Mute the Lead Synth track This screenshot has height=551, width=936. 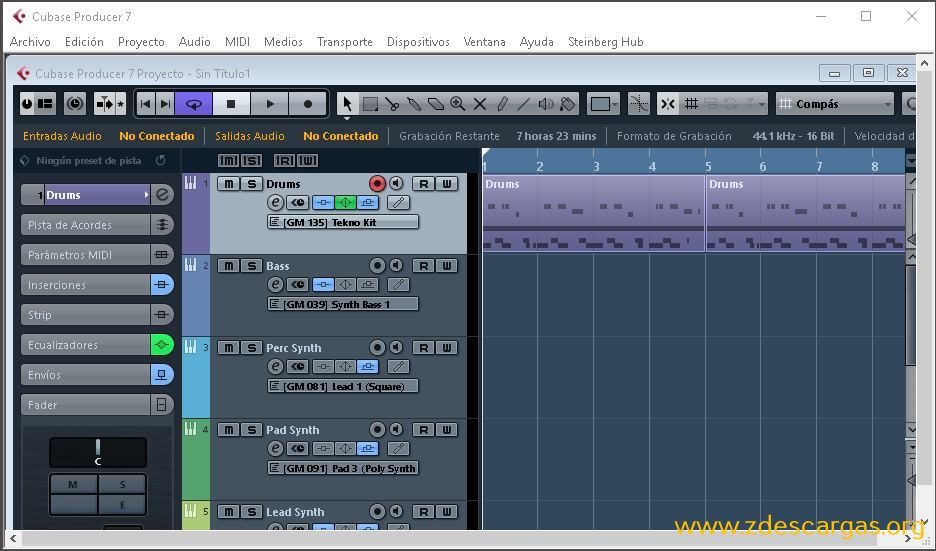[229, 512]
